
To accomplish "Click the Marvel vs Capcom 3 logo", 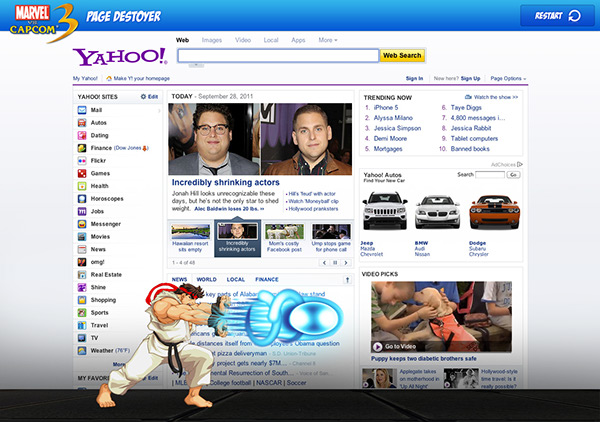I will point(43,22).
